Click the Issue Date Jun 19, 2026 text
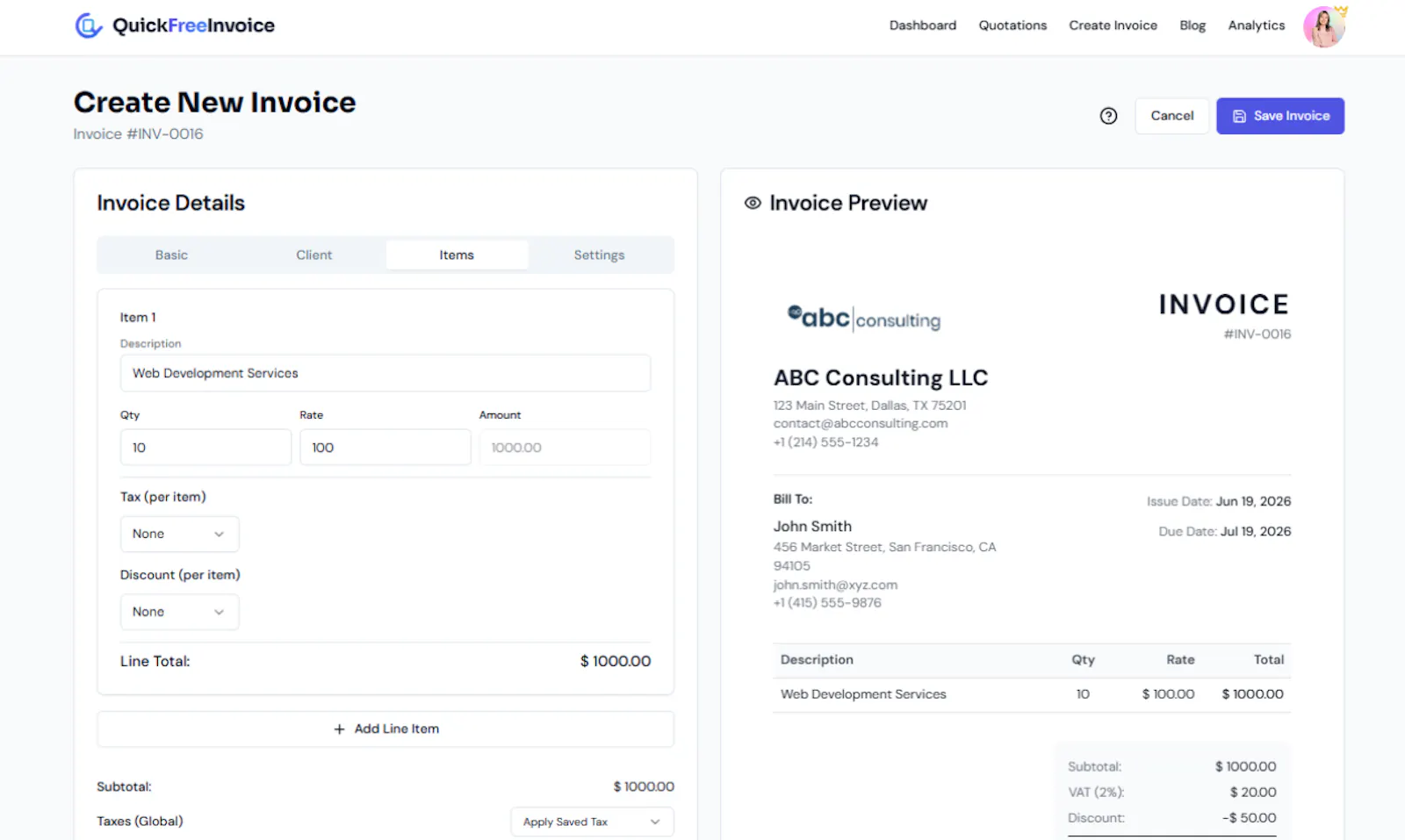The image size is (1405, 840). point(1218,501)
